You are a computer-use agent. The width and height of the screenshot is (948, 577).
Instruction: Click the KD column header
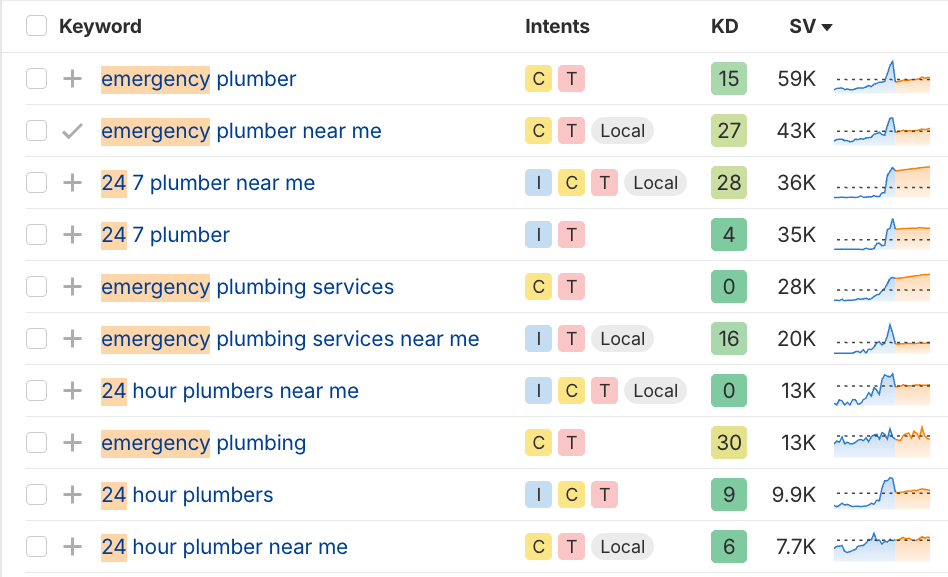point(722,27)
